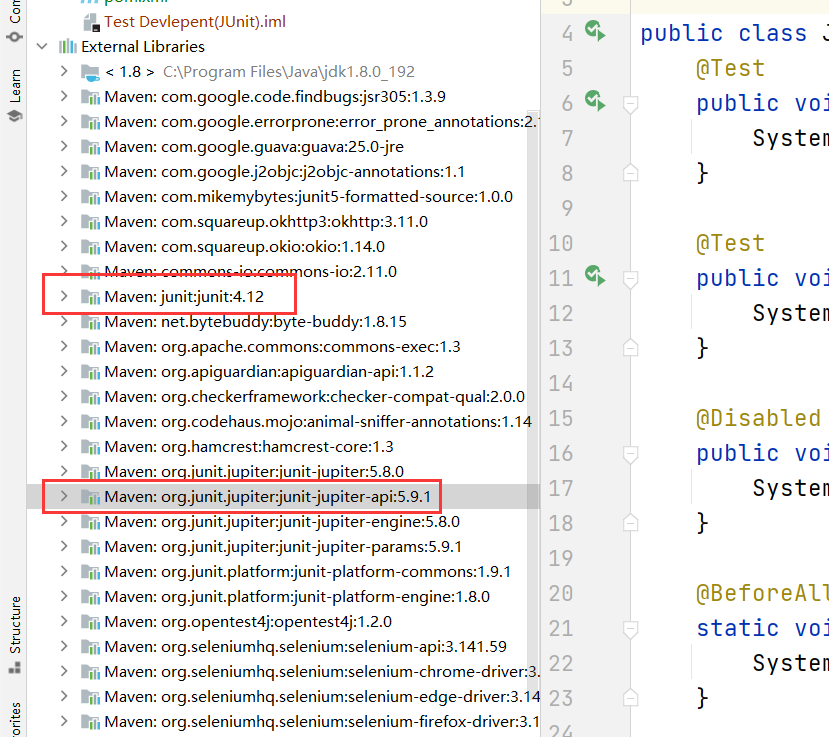Click the fold end marker on line 8
Viewport: 829px width, 737px height.
(630, 173)
